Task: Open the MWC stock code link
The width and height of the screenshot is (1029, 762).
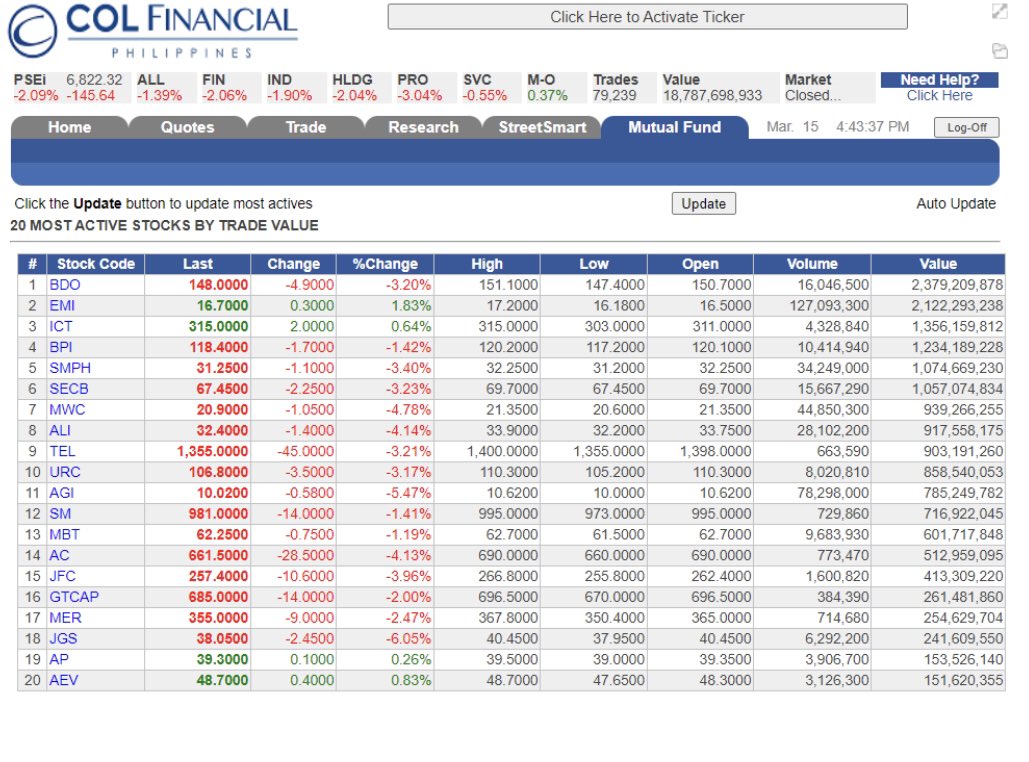Action: click(x=68, y=410)
